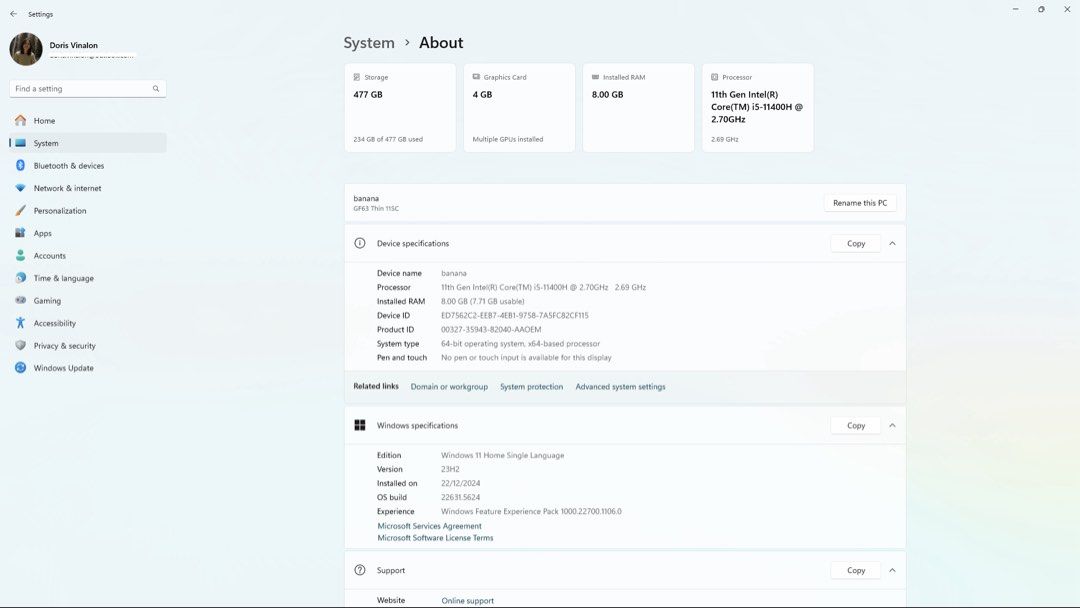Open Advanced system settings link
This screenshot has width=1080, height=608.
click(620, 387)
